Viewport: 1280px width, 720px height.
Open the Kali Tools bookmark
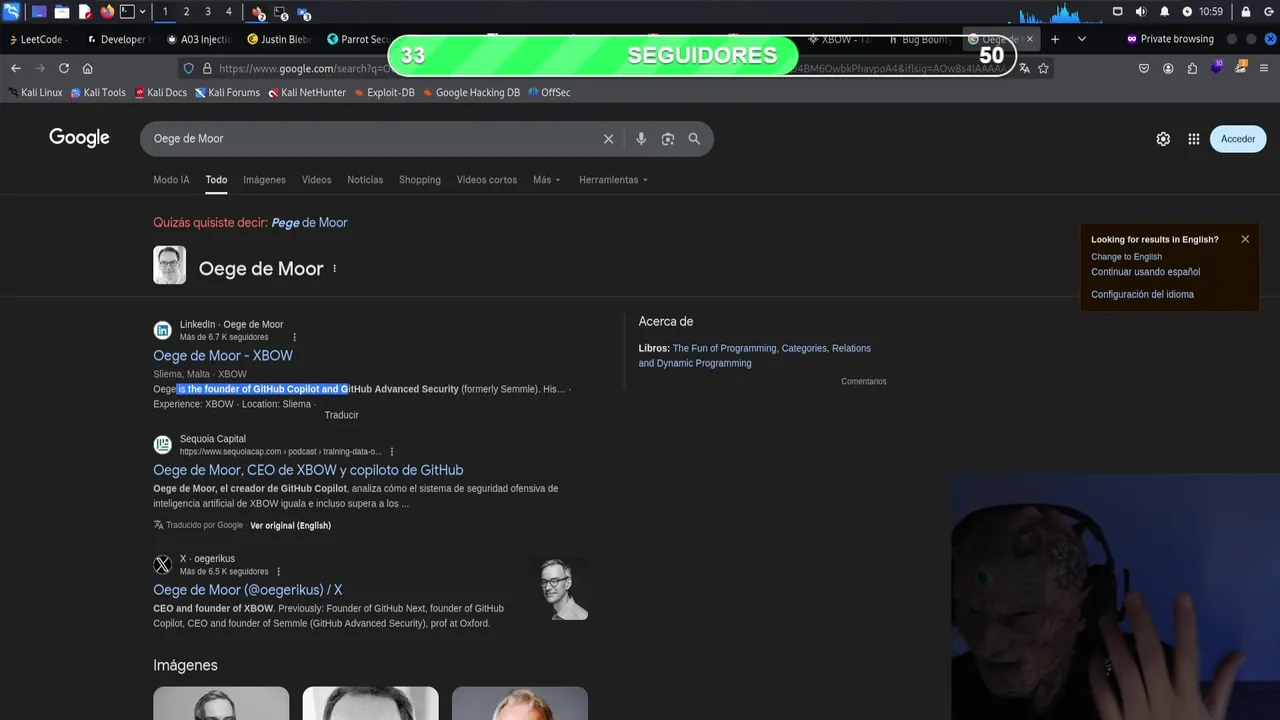tap(98, 92)
